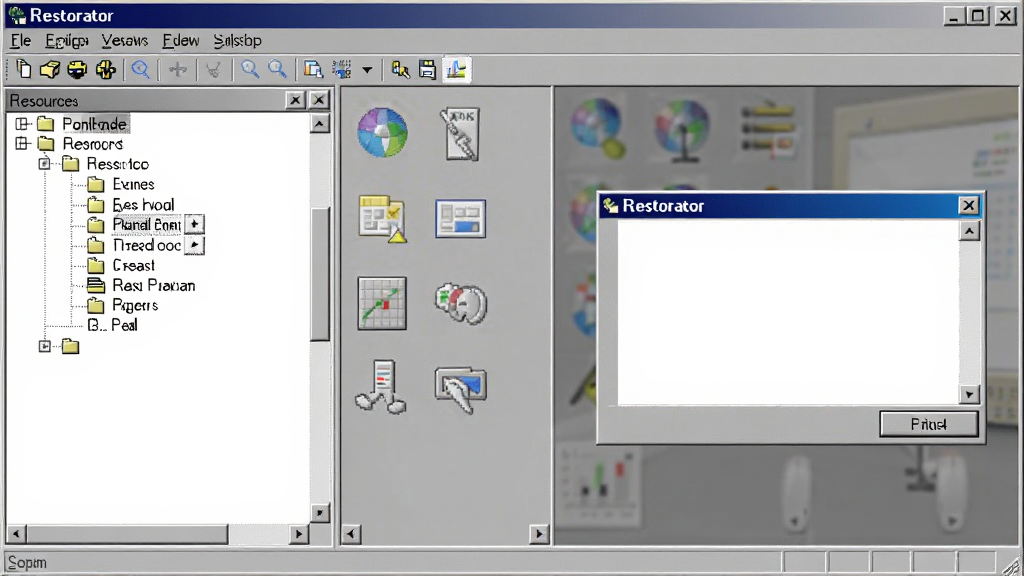Select the document with music notes icon
The height and width of the screenshot is (576, 1024).
point(381,387)
